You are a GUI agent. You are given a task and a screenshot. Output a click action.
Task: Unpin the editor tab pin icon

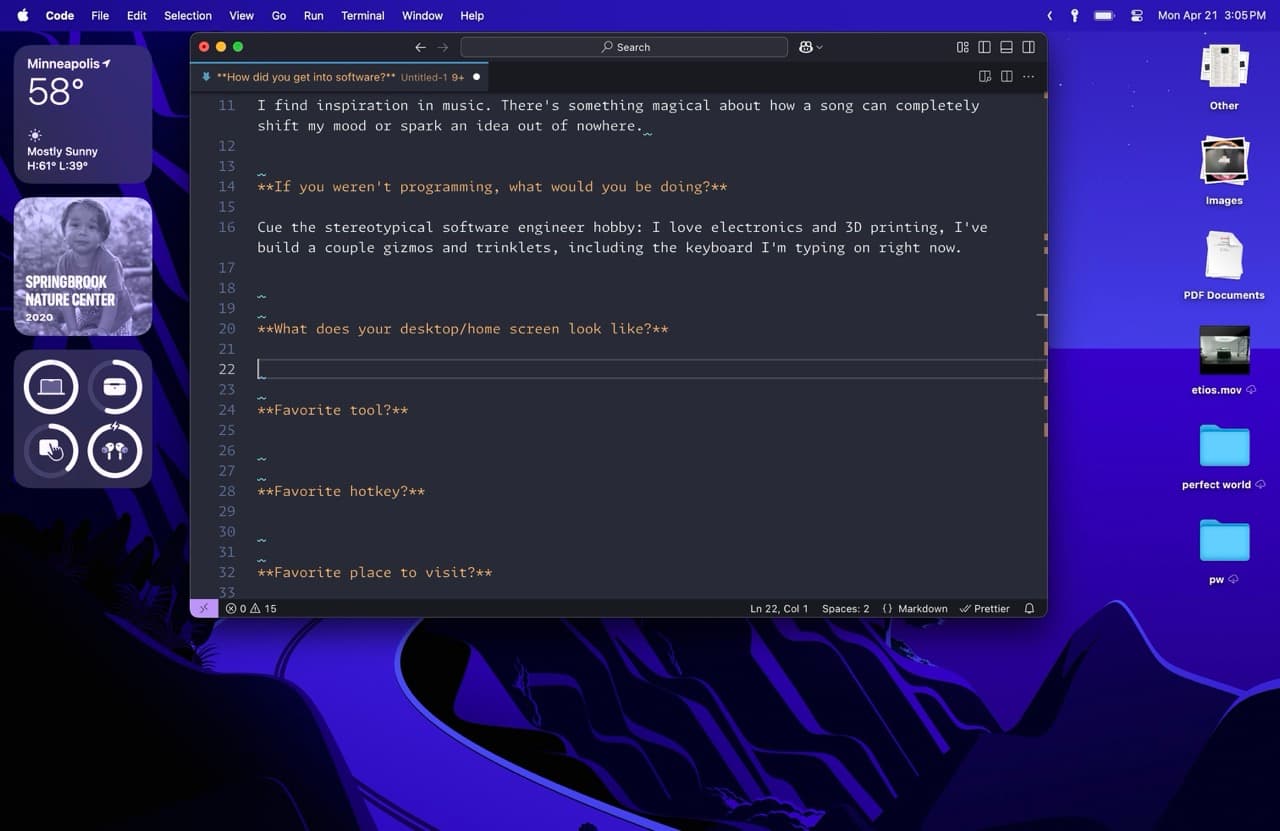tap(205, 76)
